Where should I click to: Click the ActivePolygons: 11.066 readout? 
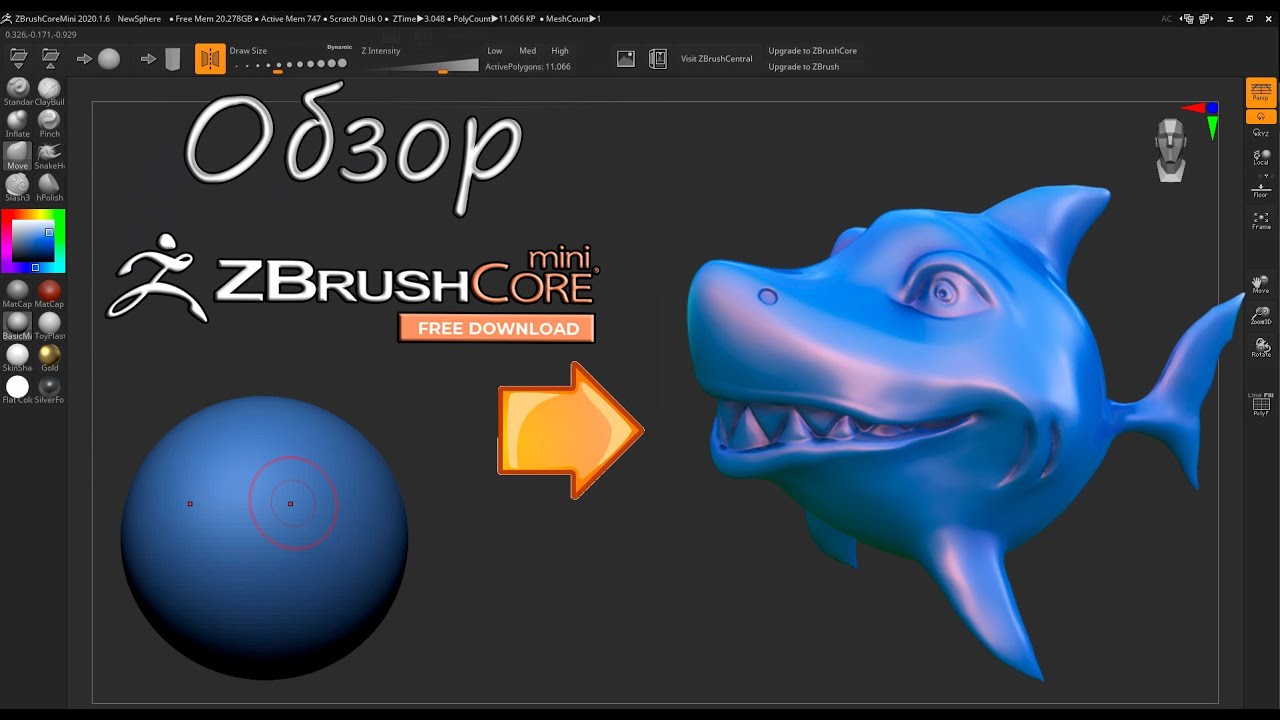click(528, 67)
